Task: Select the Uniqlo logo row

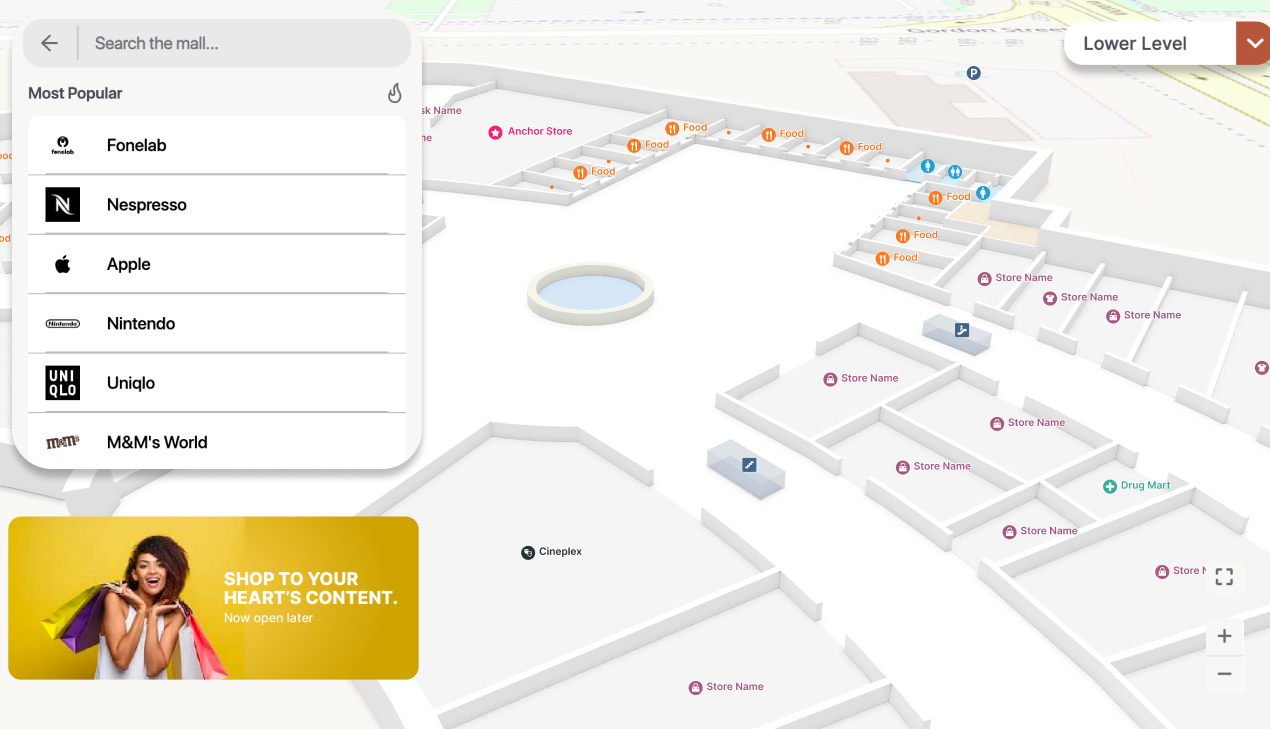Action: pyautogui.click(x=217, y=383)
